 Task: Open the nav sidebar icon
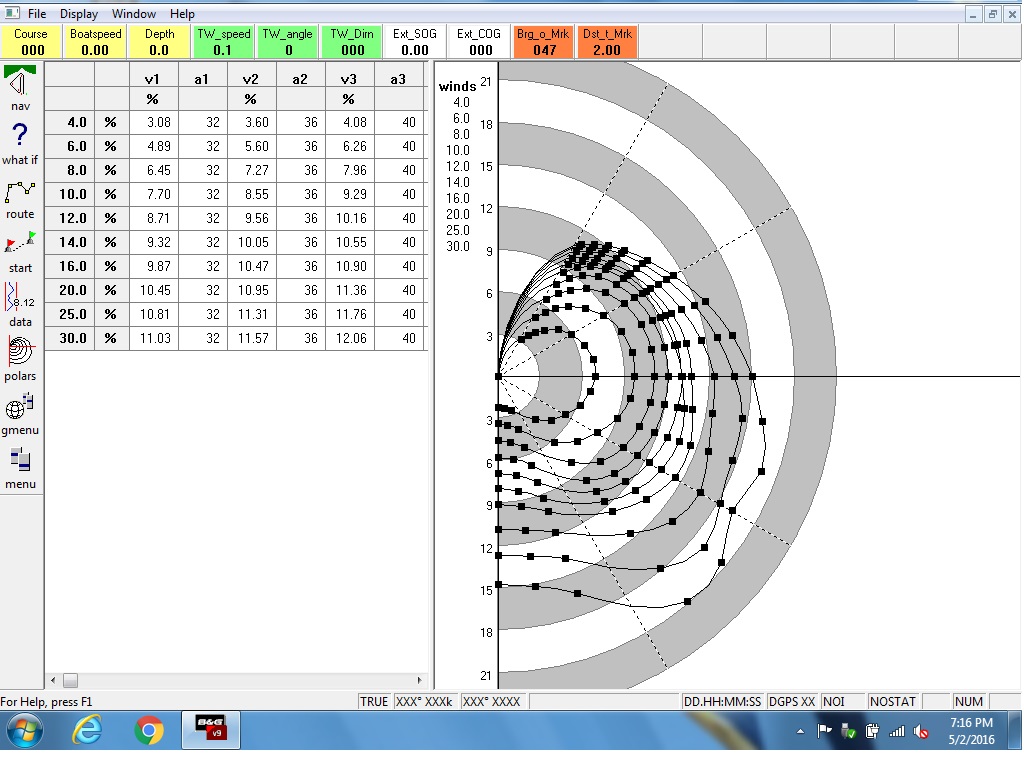(21, 84)
